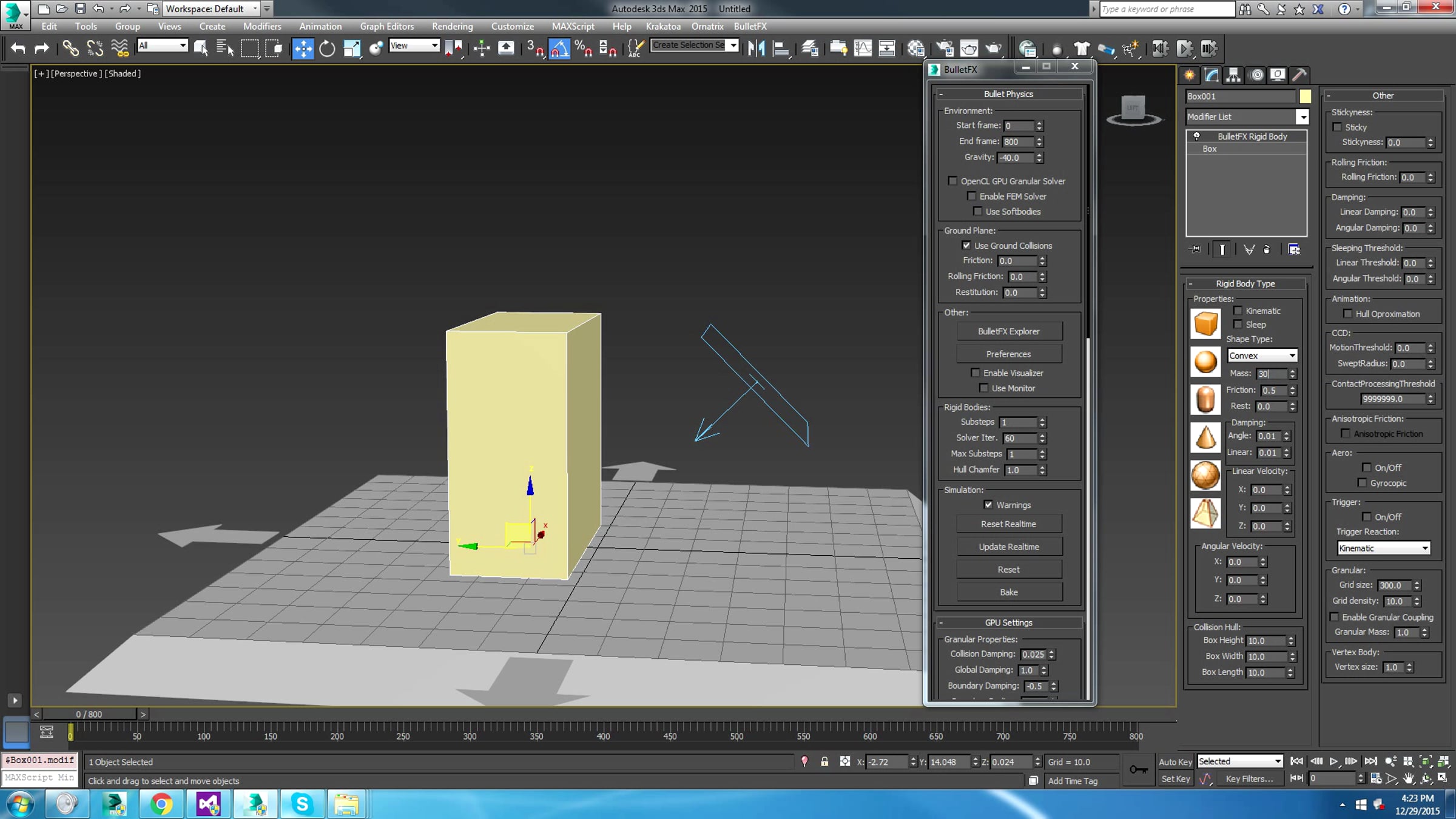Switch to the Hierarchy command panel

coord(1233,75)
